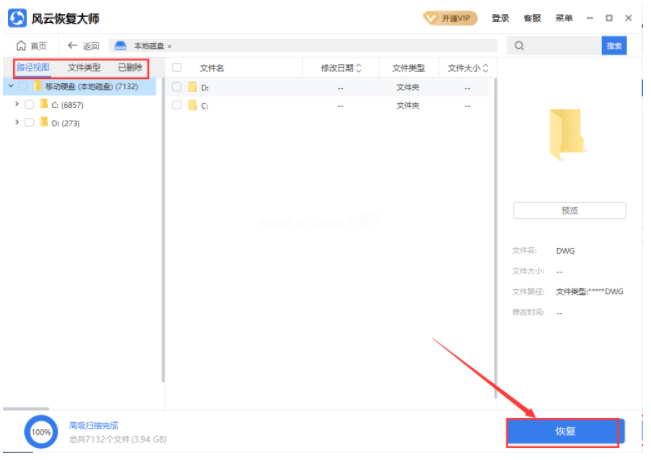Expand the D: (273) tree node
Viewport: 651px width, 460px height.
(x=17, y=122)
